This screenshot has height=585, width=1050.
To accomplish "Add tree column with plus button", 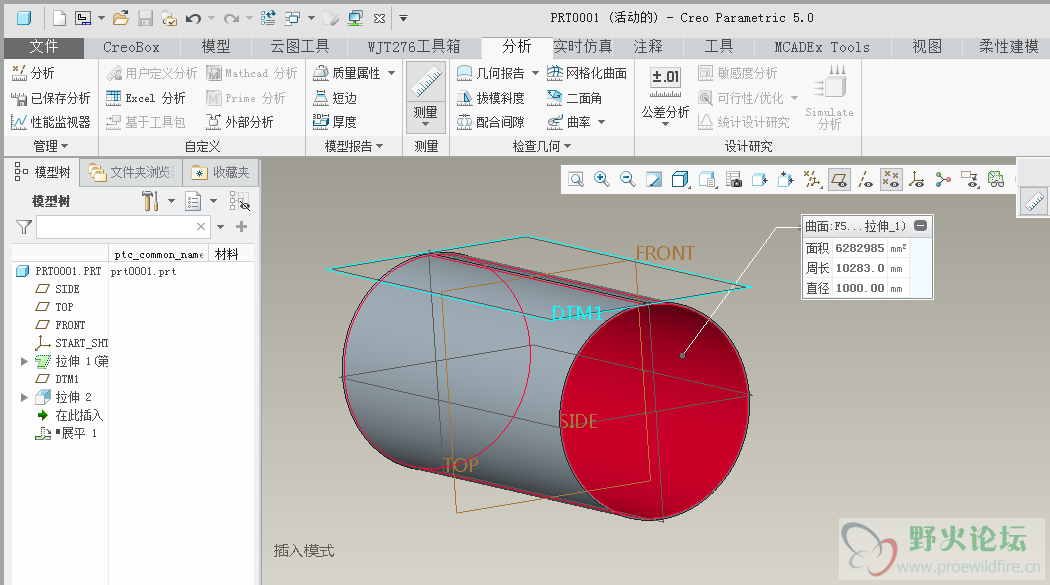I will (242, 227).
